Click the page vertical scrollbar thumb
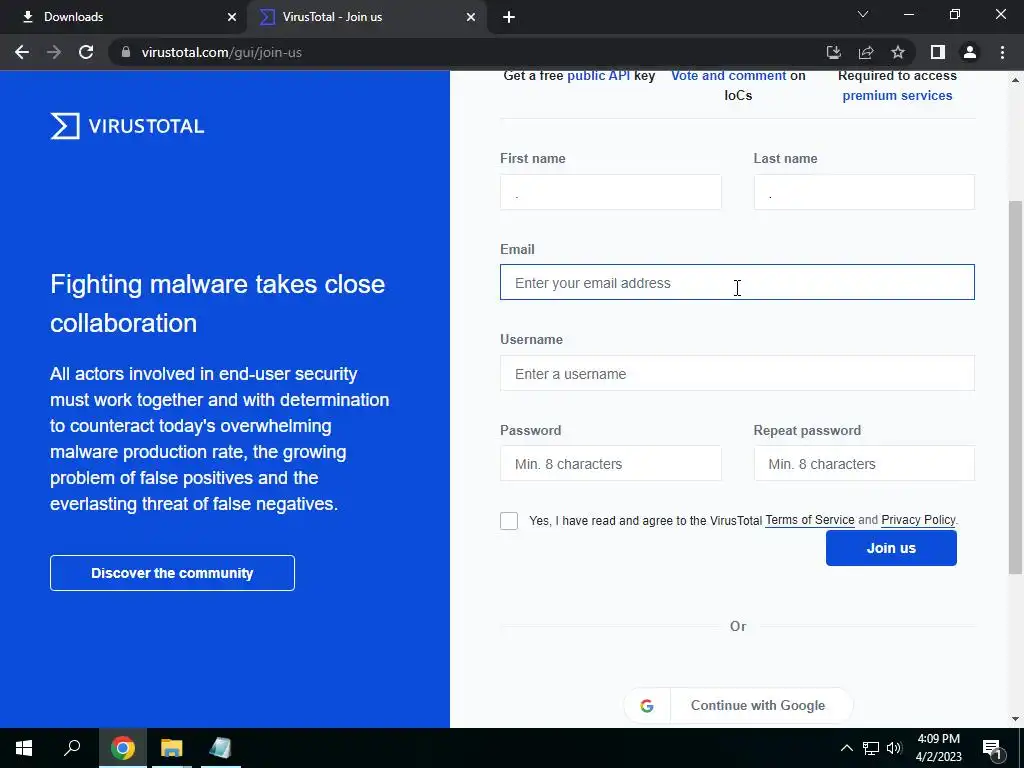The image size is (1024, 768). point(1016,387)
